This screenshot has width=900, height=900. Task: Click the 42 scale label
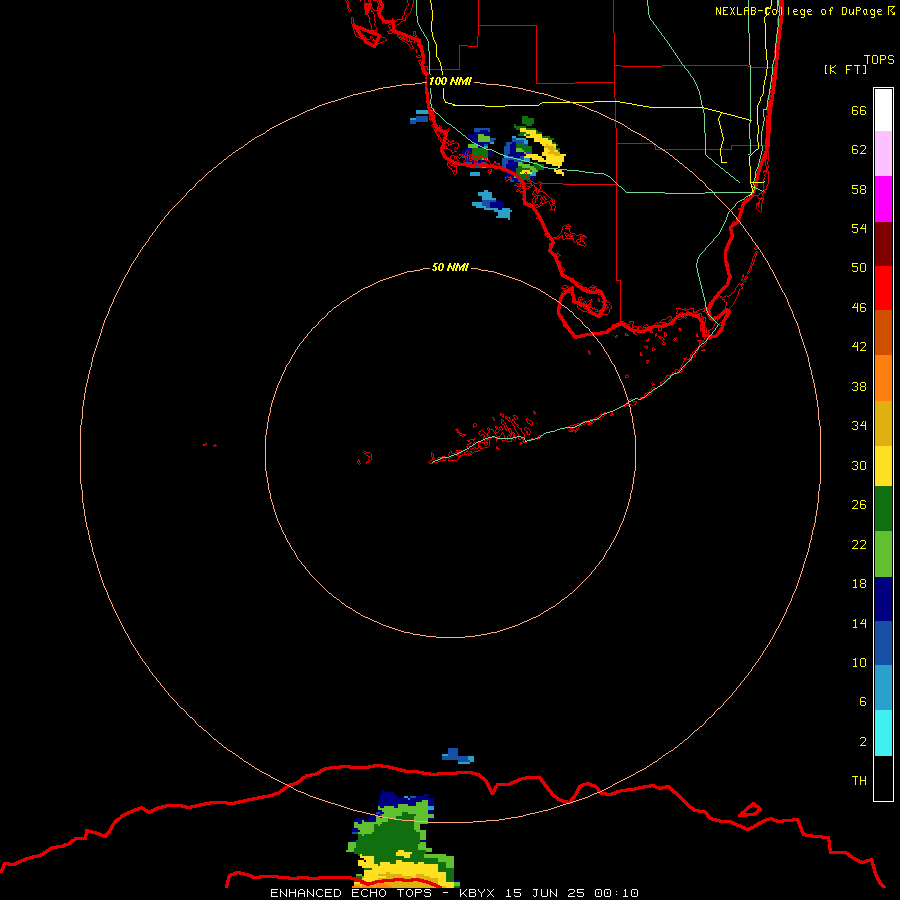tap(859, 347)
